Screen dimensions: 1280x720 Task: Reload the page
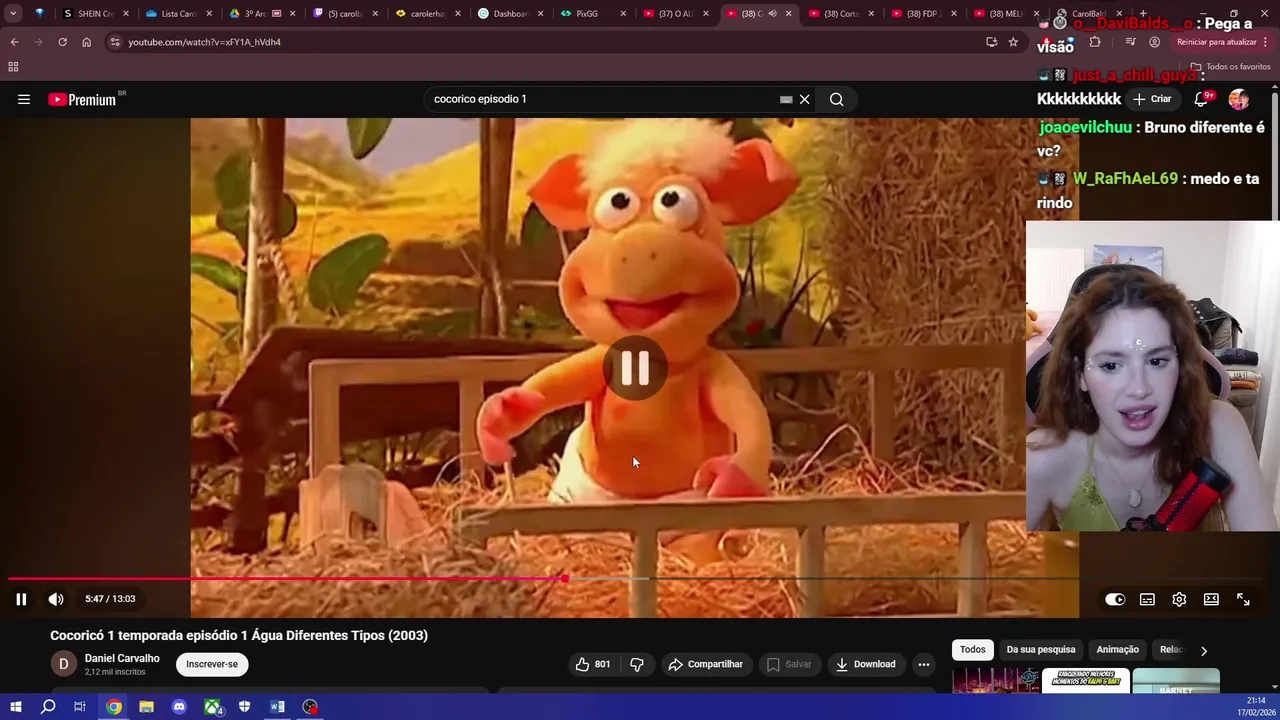pos(62,42)
